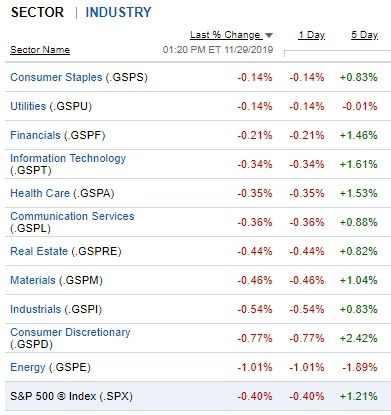The image size is (391, 415).
Task: Switch to the SECTOR tab
Action: coord(37,12)
